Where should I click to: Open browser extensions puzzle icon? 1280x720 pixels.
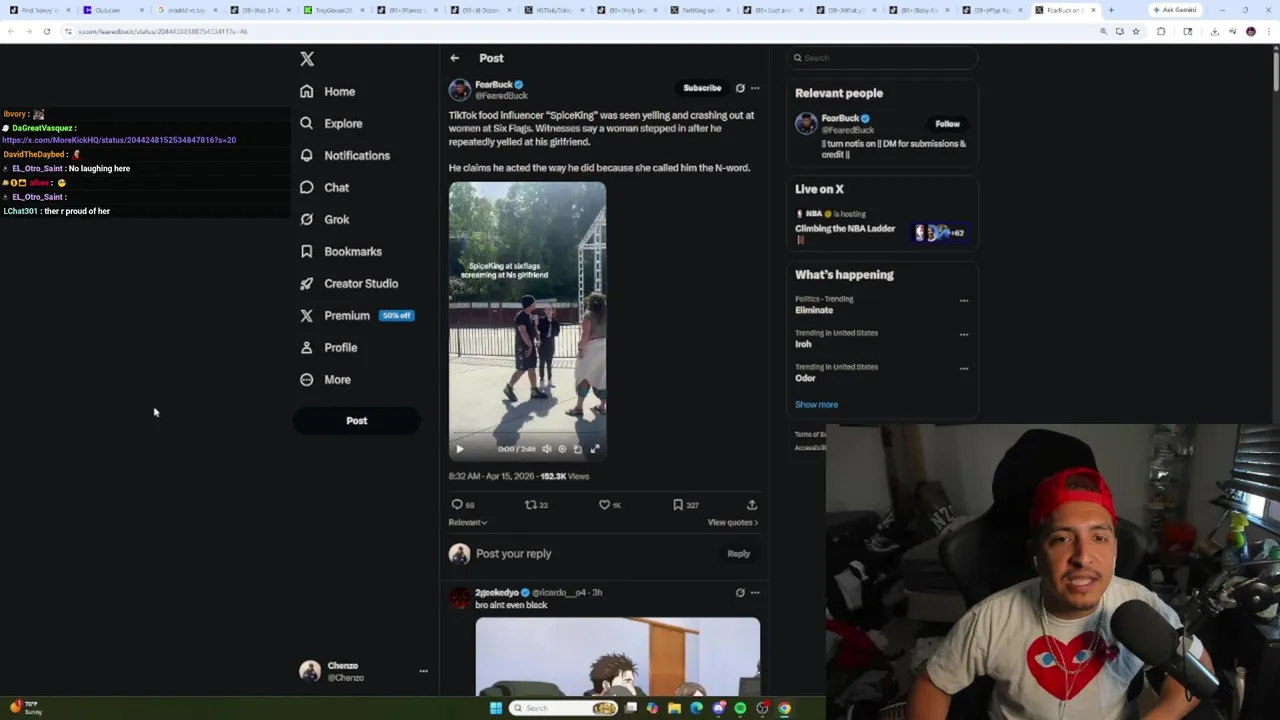pos(1161,31)
